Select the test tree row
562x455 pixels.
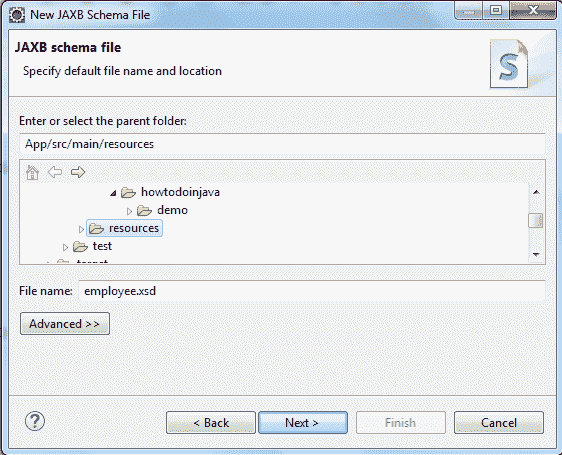[92, 246]
